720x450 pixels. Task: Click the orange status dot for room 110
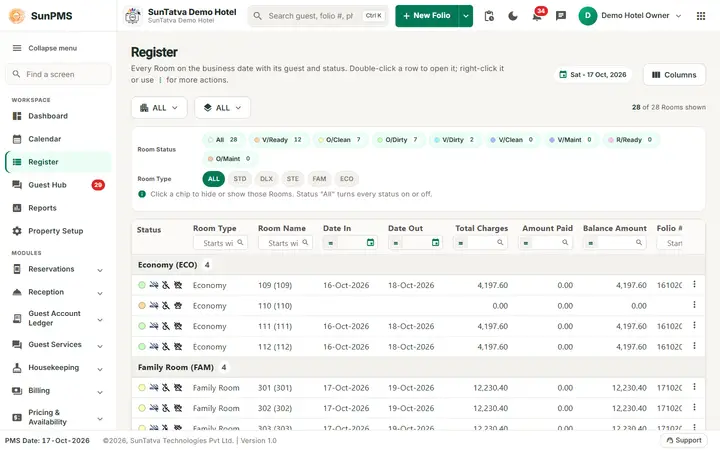142,305
